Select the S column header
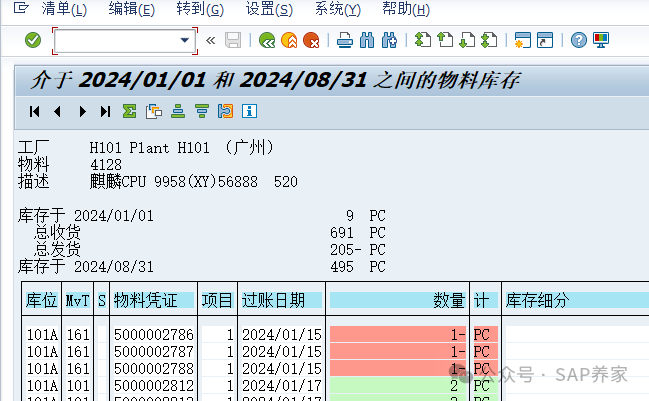 pos(102,300)
